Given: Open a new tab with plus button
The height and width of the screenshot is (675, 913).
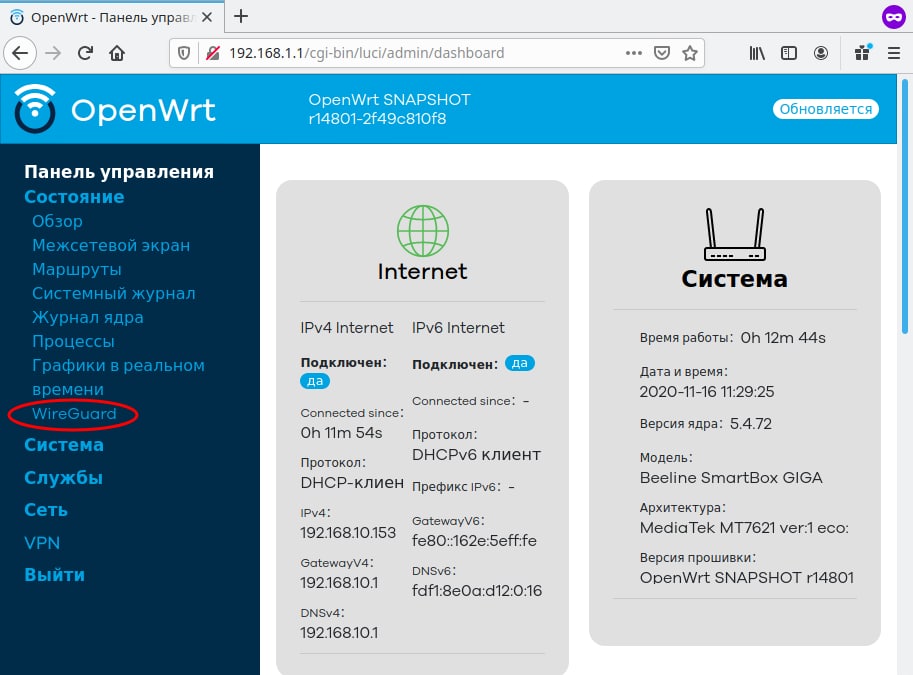Looking at the screenshot, I should [x=240, y=16].
